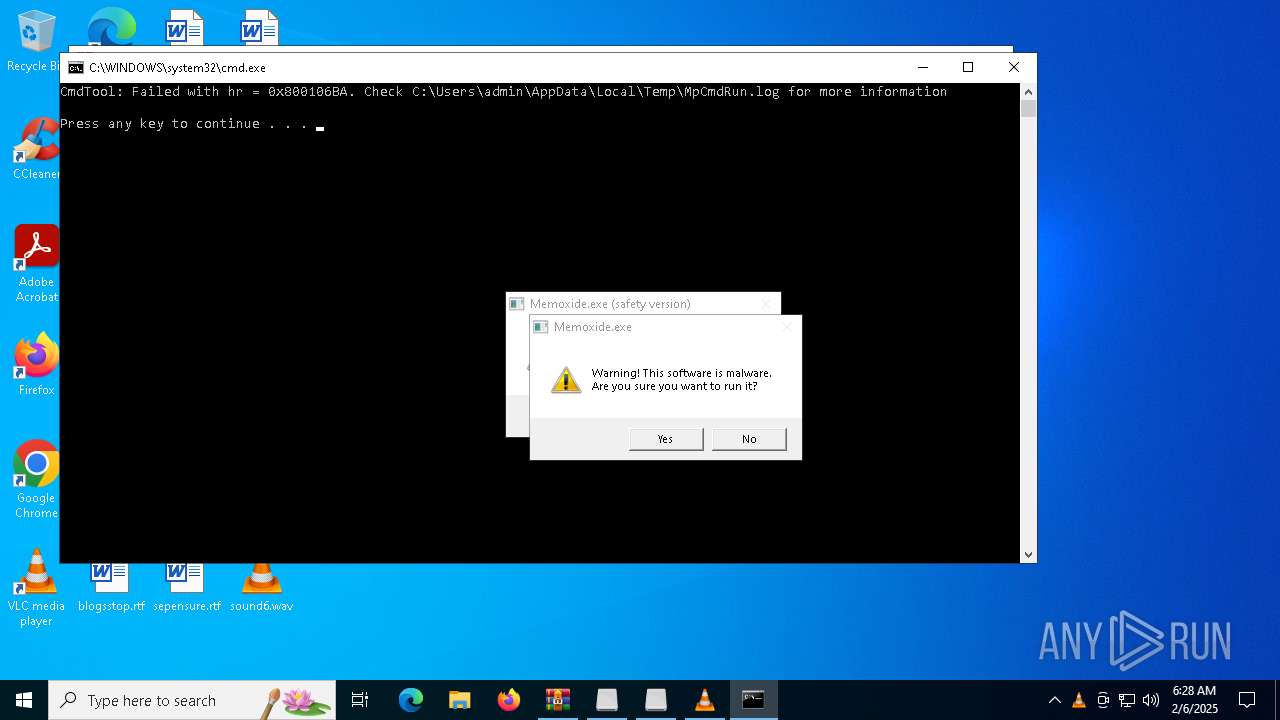Confirm running malware with Yes button
This screenshot has width=1280, height=720.
tap(666, 439)
